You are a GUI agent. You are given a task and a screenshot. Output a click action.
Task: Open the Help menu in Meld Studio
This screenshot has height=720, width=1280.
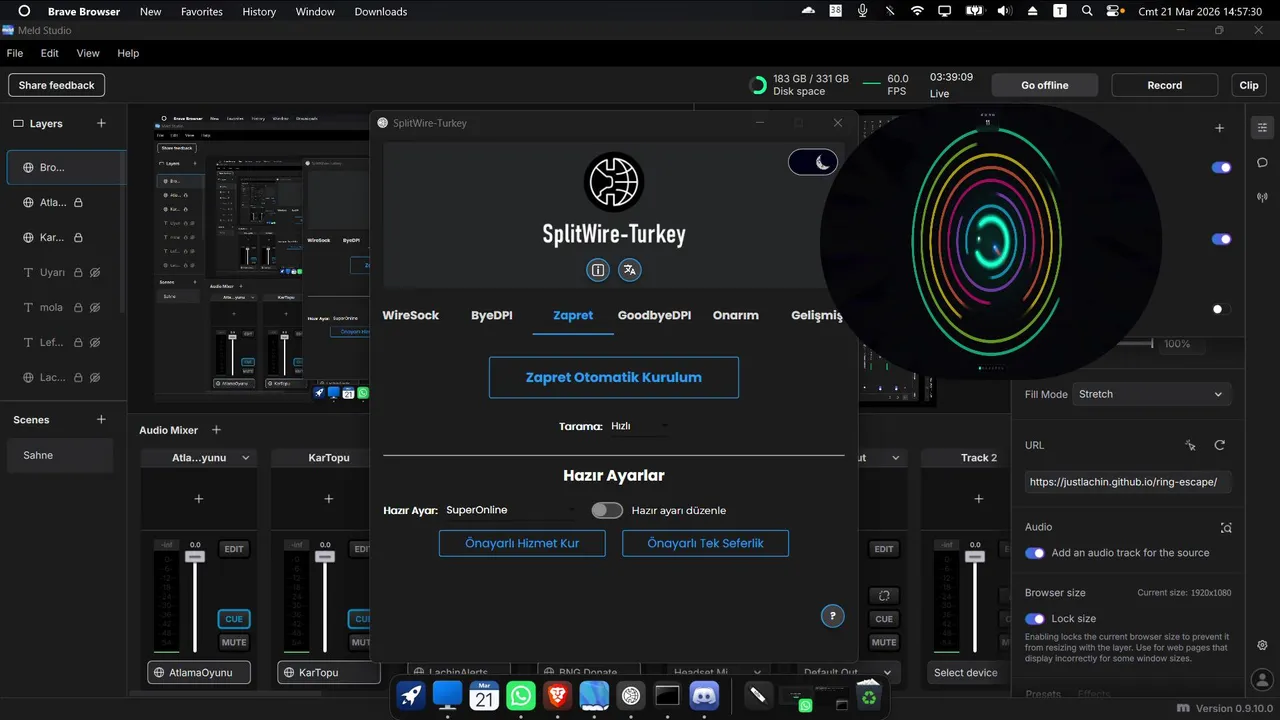click(128, 53)
